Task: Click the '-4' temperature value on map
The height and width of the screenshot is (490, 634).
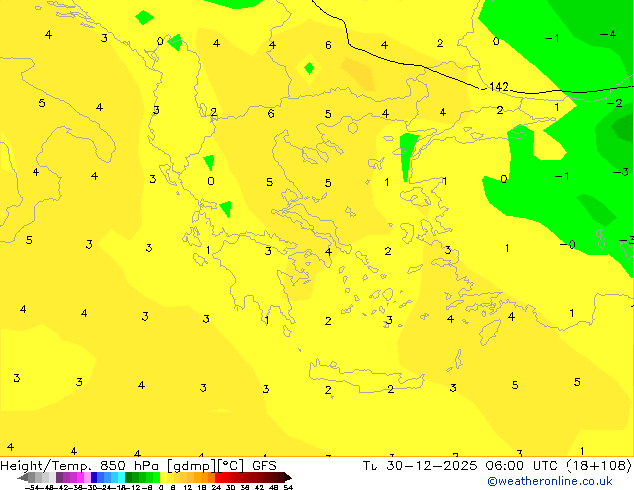Action: (x=608, y=35)
